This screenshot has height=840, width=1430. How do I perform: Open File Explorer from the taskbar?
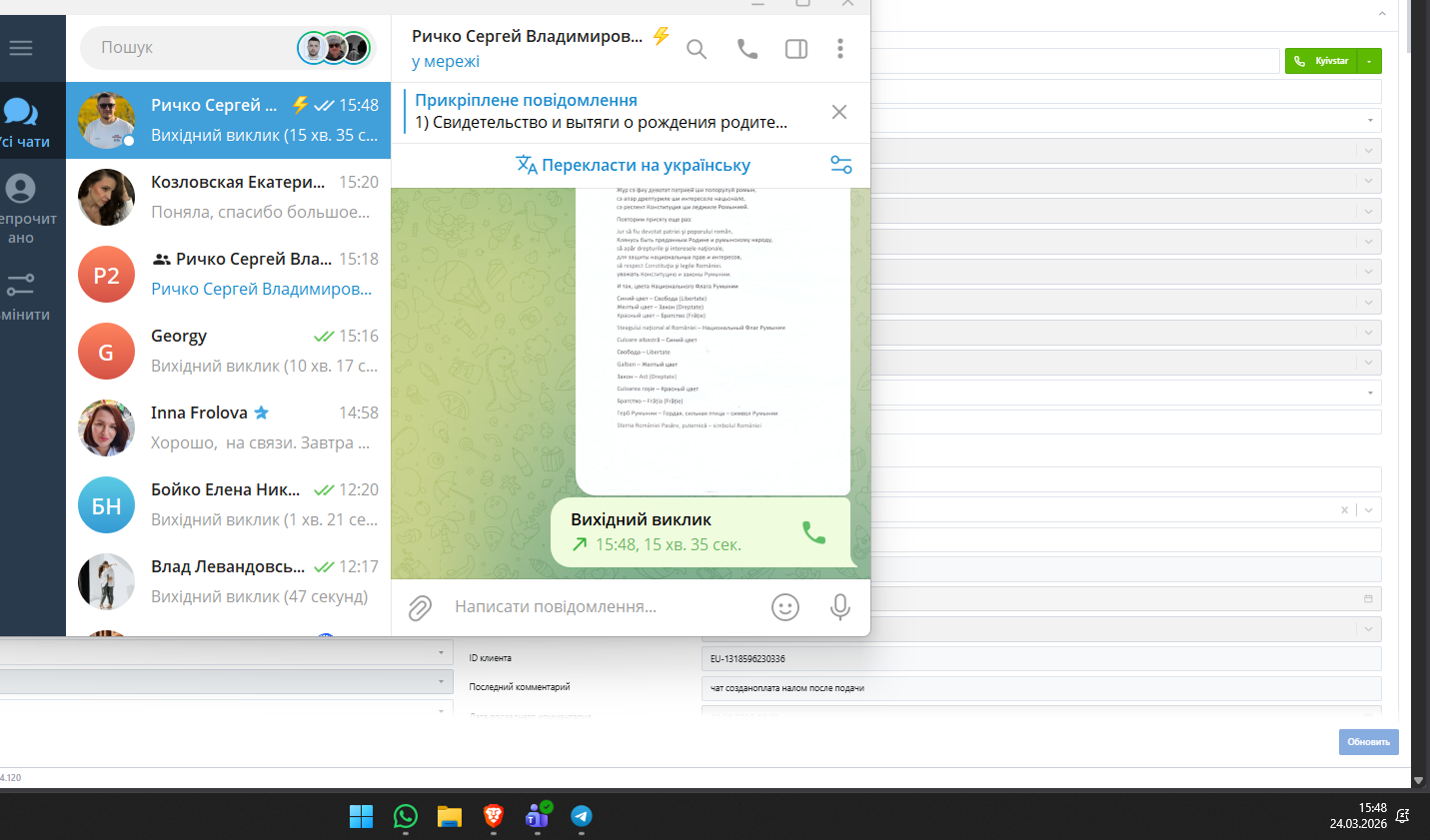[x=450, y=816]
